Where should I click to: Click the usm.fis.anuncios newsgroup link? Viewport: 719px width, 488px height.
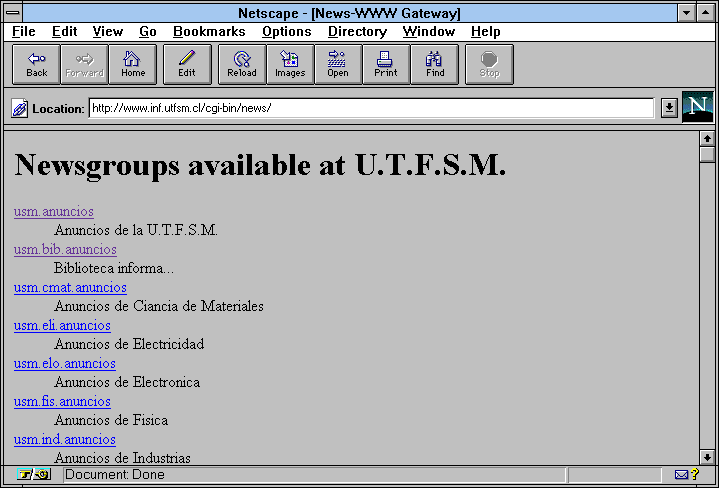click(x=62, y=402)
